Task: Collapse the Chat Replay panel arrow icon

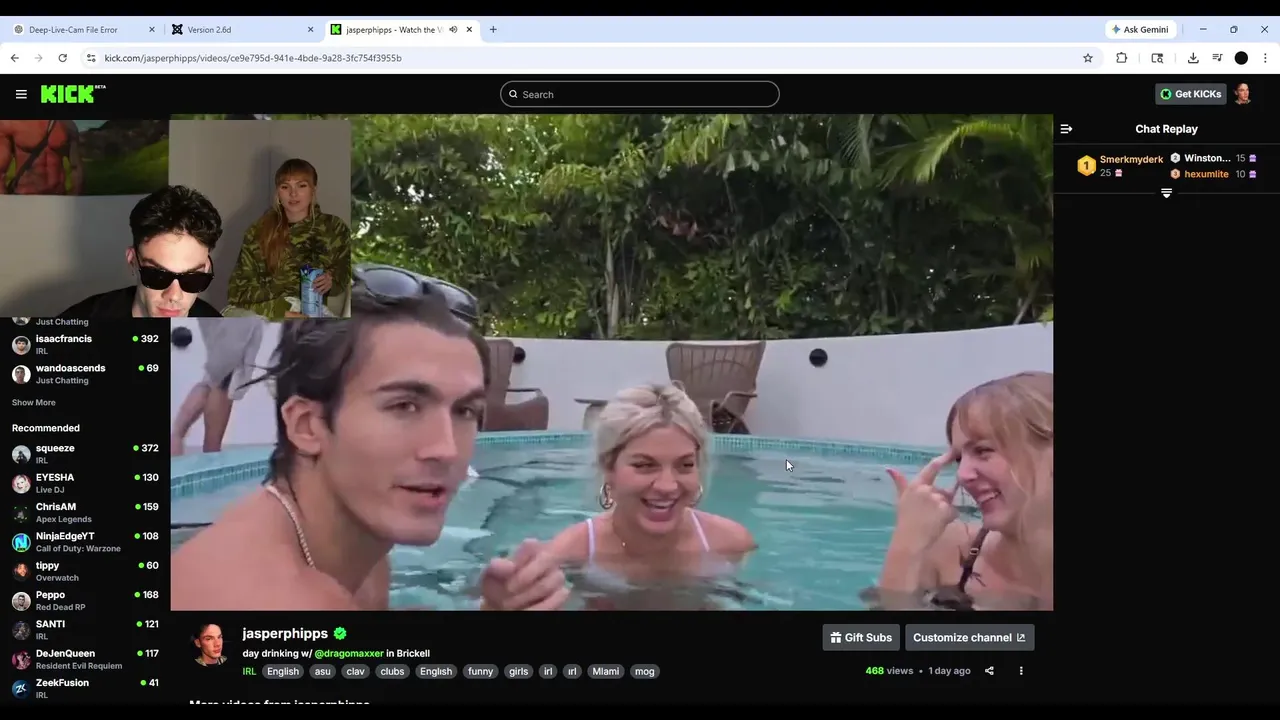Action: pyautogui.click(x=1066, y=129)
